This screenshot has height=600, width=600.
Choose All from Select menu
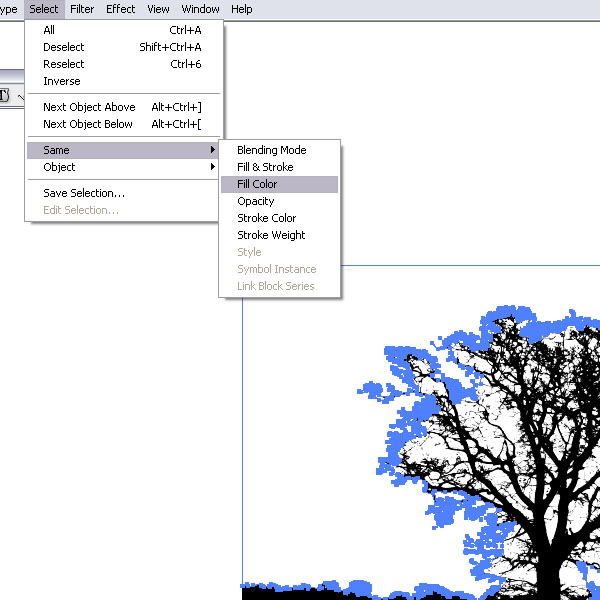click(x=122, y=30)
